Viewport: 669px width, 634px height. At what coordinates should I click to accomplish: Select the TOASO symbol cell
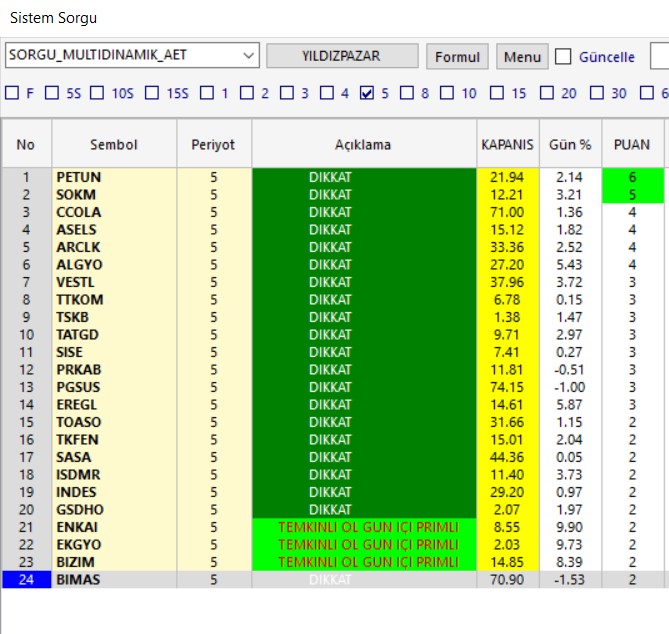click(x=114, y=422)
